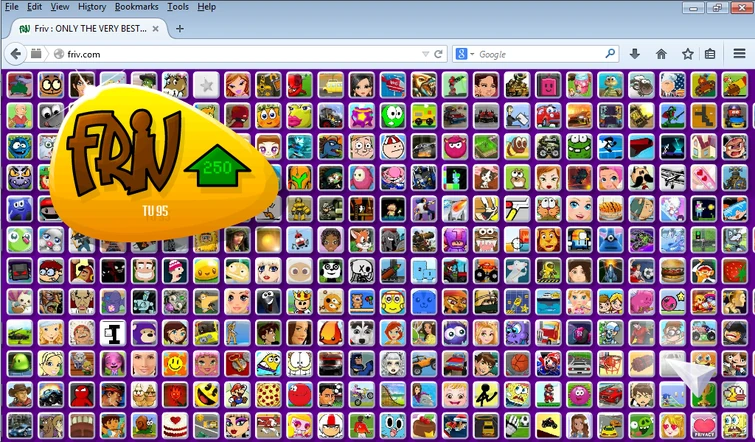Image resolution: width=755 pixels, height=442 pixels.
Task: Open the gray star game tile
Action: tap(206, 84)
